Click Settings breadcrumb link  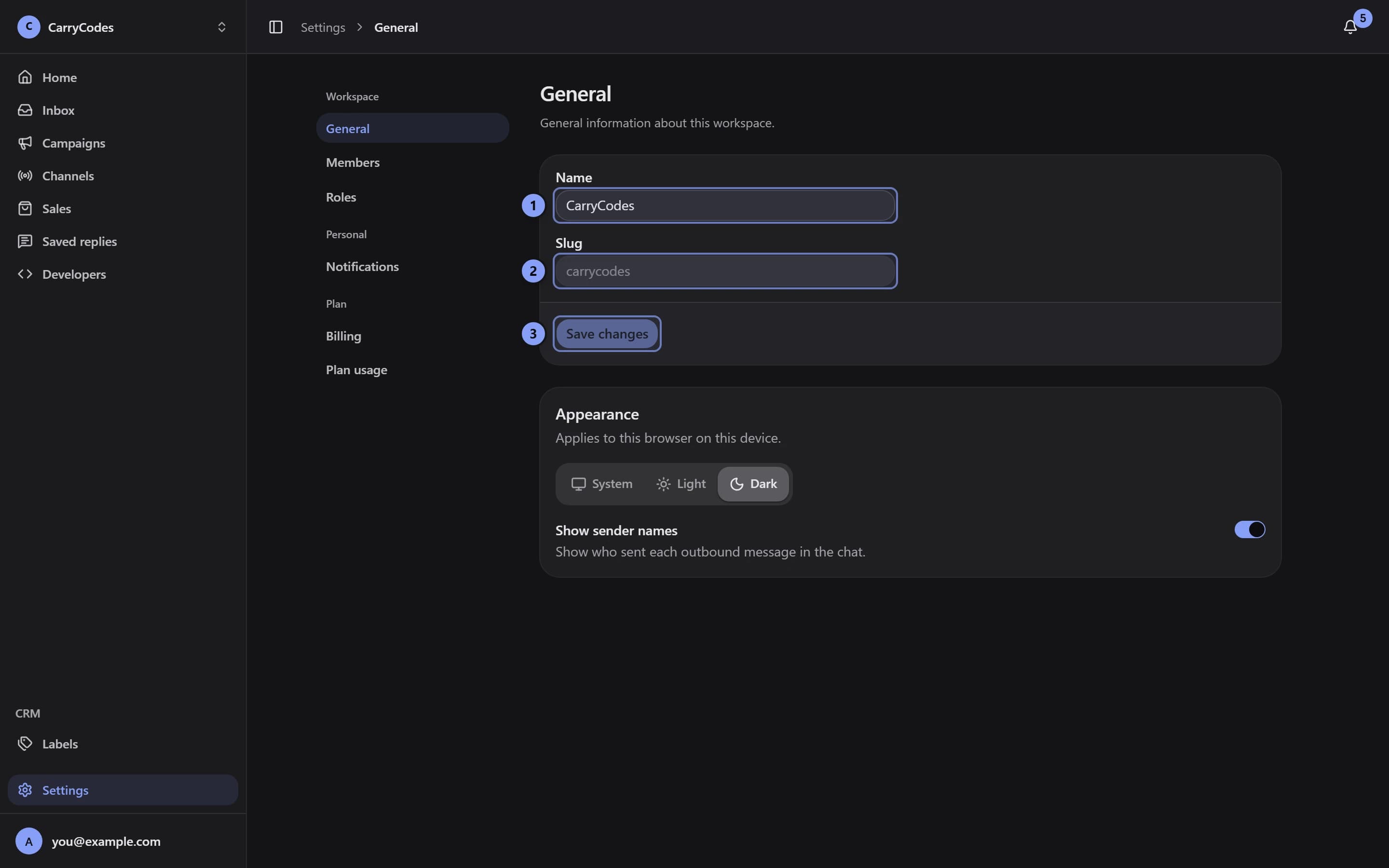point(323,27)
